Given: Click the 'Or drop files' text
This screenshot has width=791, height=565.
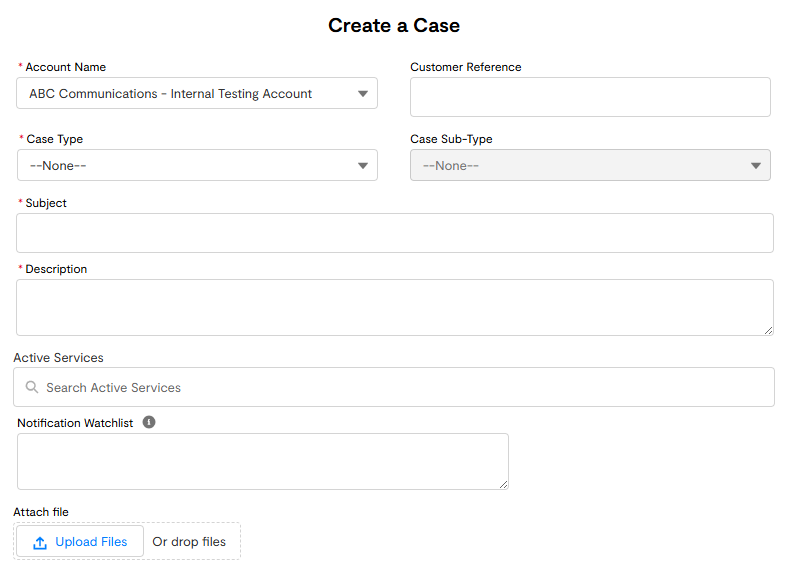Looking at the screenshot, I should (189, 542).
